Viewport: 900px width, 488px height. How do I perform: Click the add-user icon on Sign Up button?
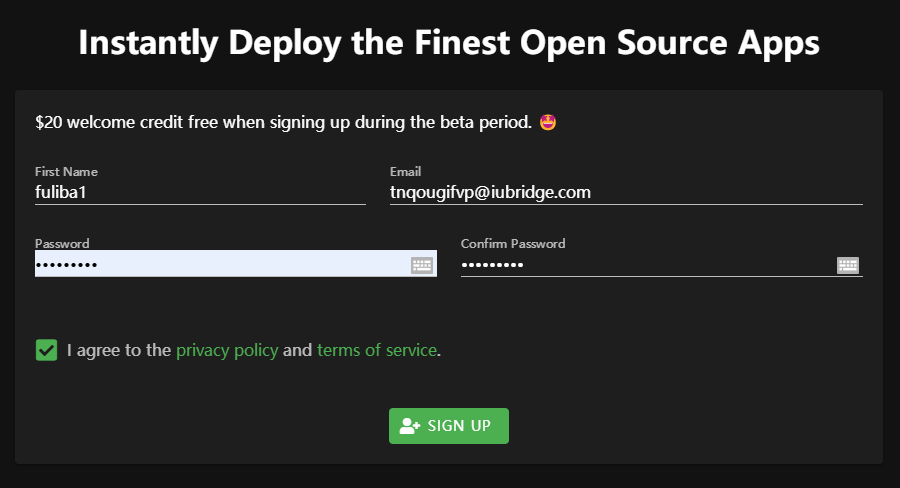click(410, 426)
